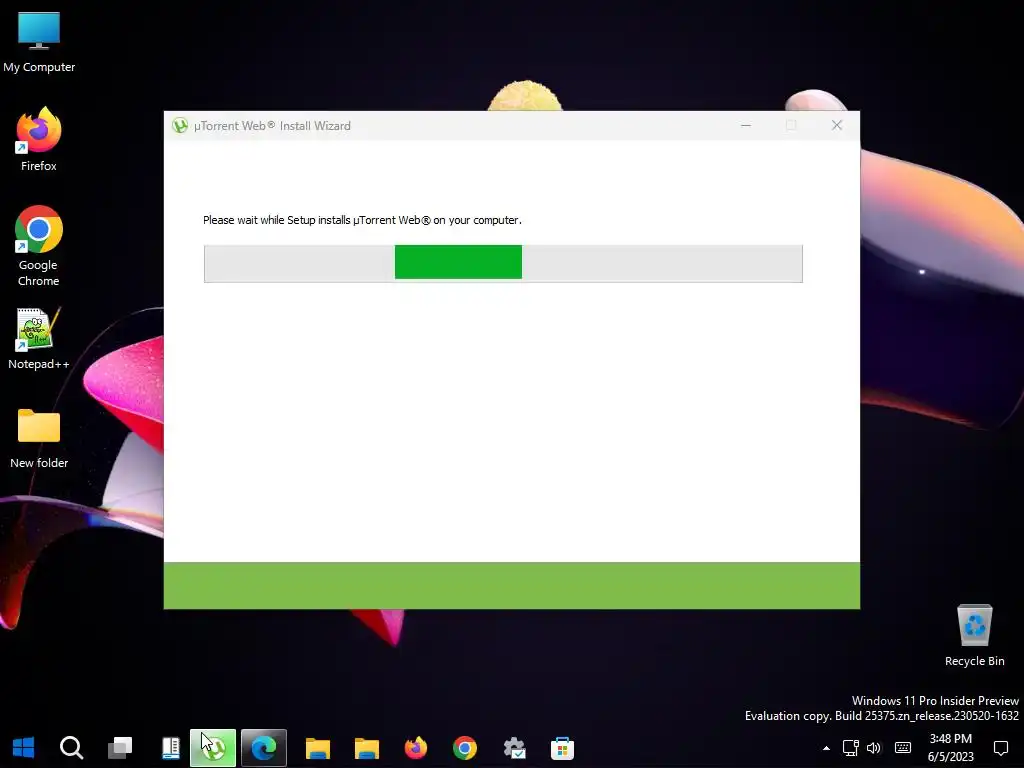Open the notification center icon
Screen dimensions: 1024x768
pyautogui.click(x=1000, y=748)
